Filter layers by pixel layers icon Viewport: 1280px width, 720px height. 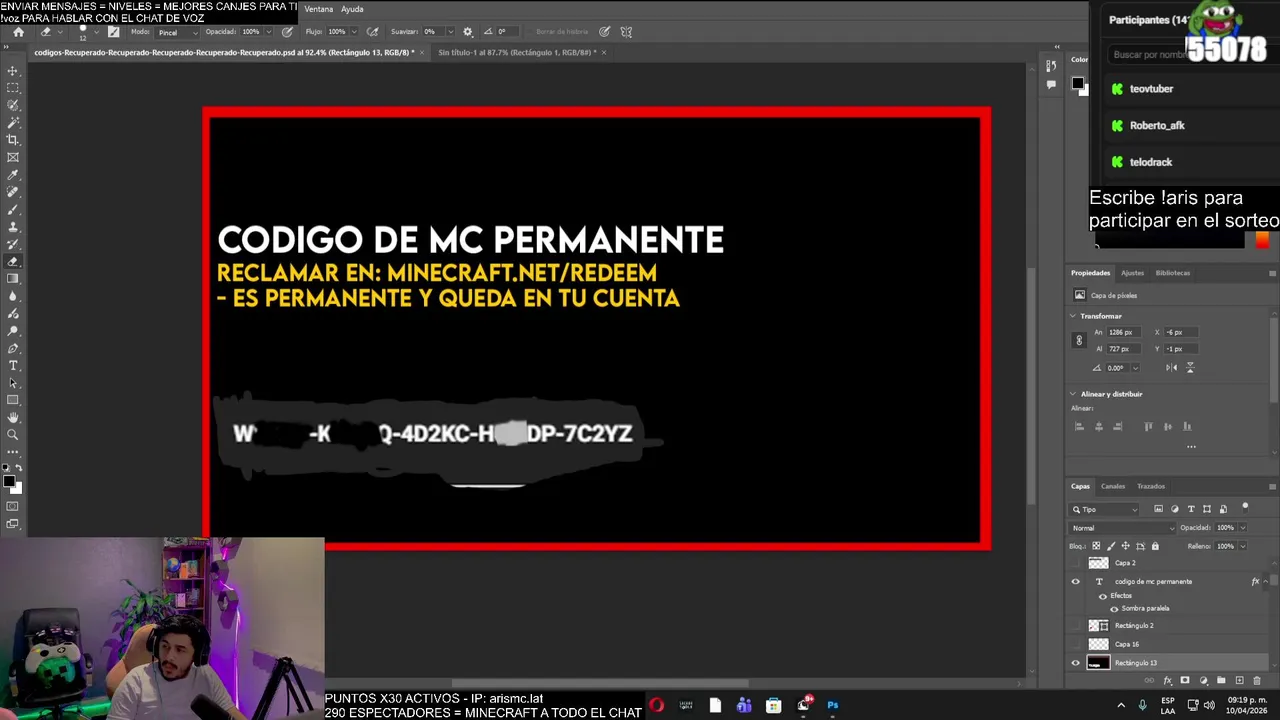(1158, 509)
